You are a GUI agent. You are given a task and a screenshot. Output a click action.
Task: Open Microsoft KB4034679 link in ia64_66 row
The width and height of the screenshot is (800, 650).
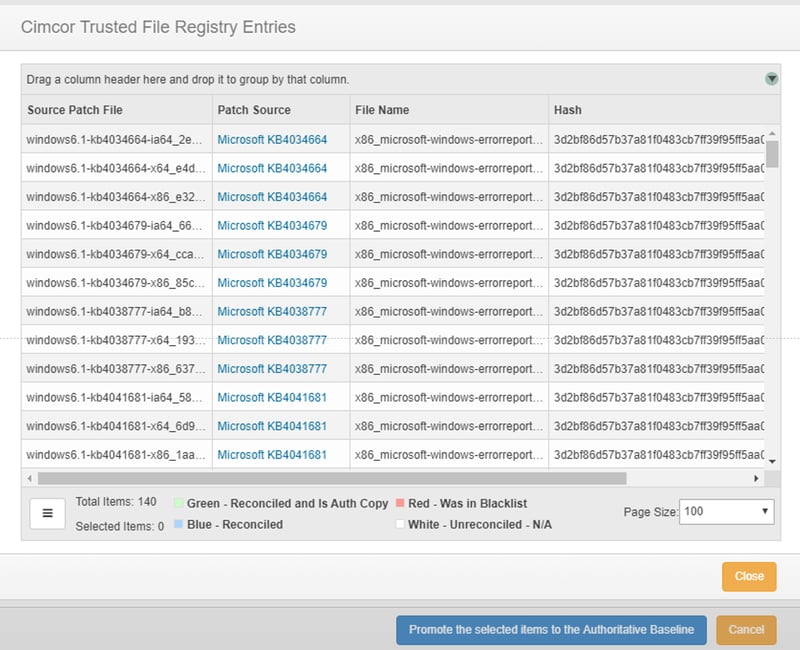click(x=272, y=226)
